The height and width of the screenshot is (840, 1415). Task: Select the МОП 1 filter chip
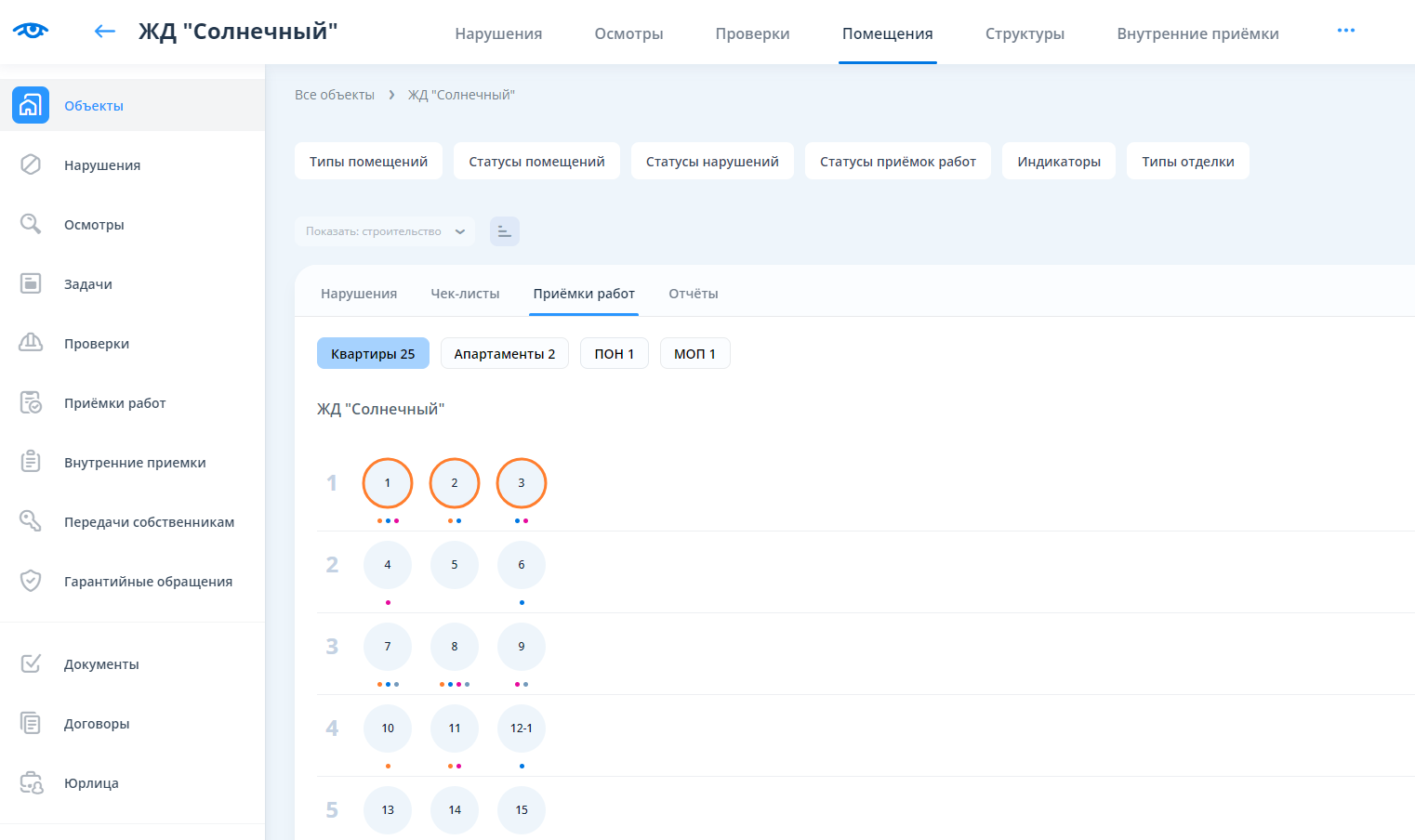pyautogui.click(x=694, y=353)
